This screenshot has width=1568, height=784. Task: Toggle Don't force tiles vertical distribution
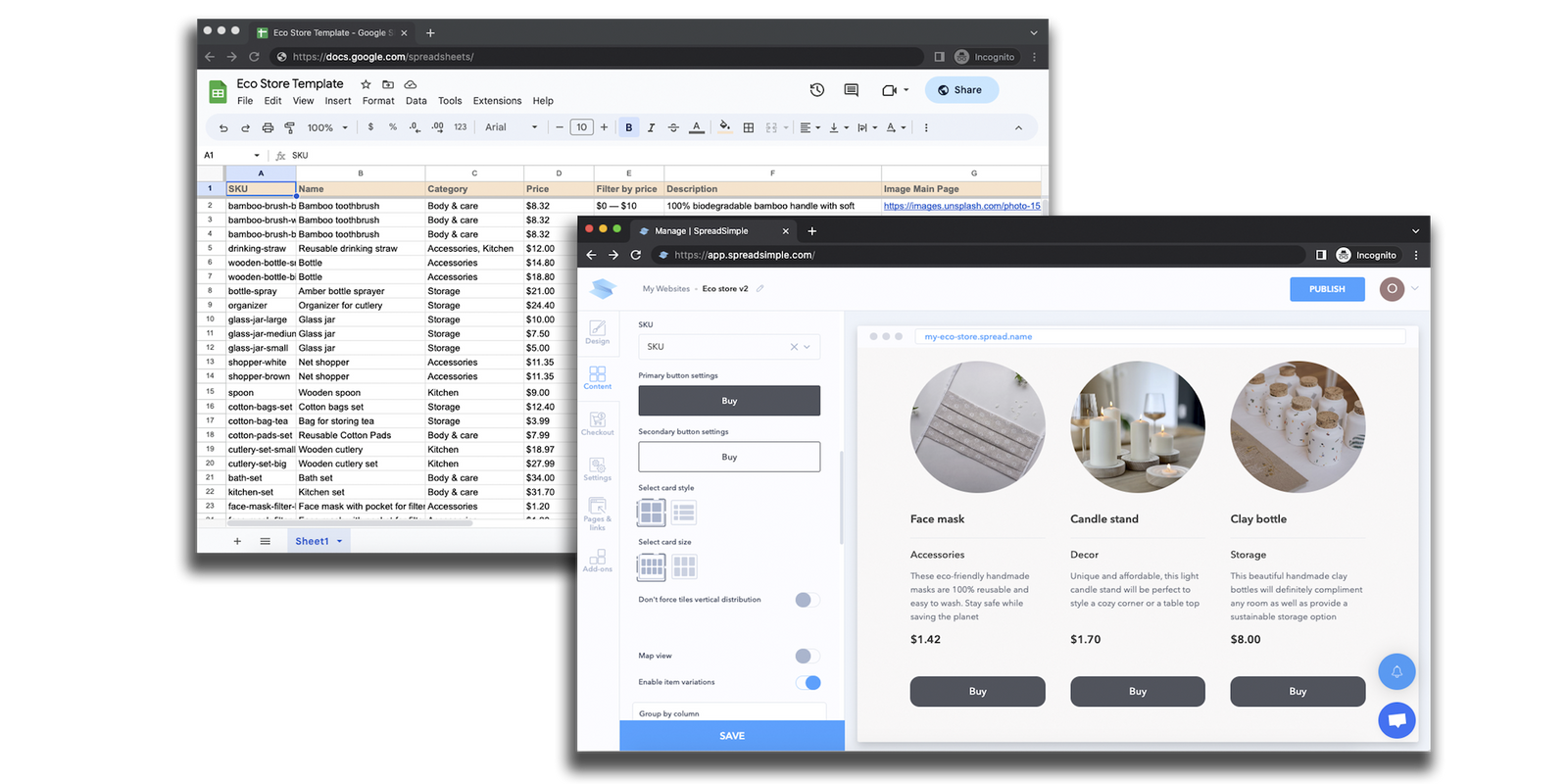pos(807,600)
